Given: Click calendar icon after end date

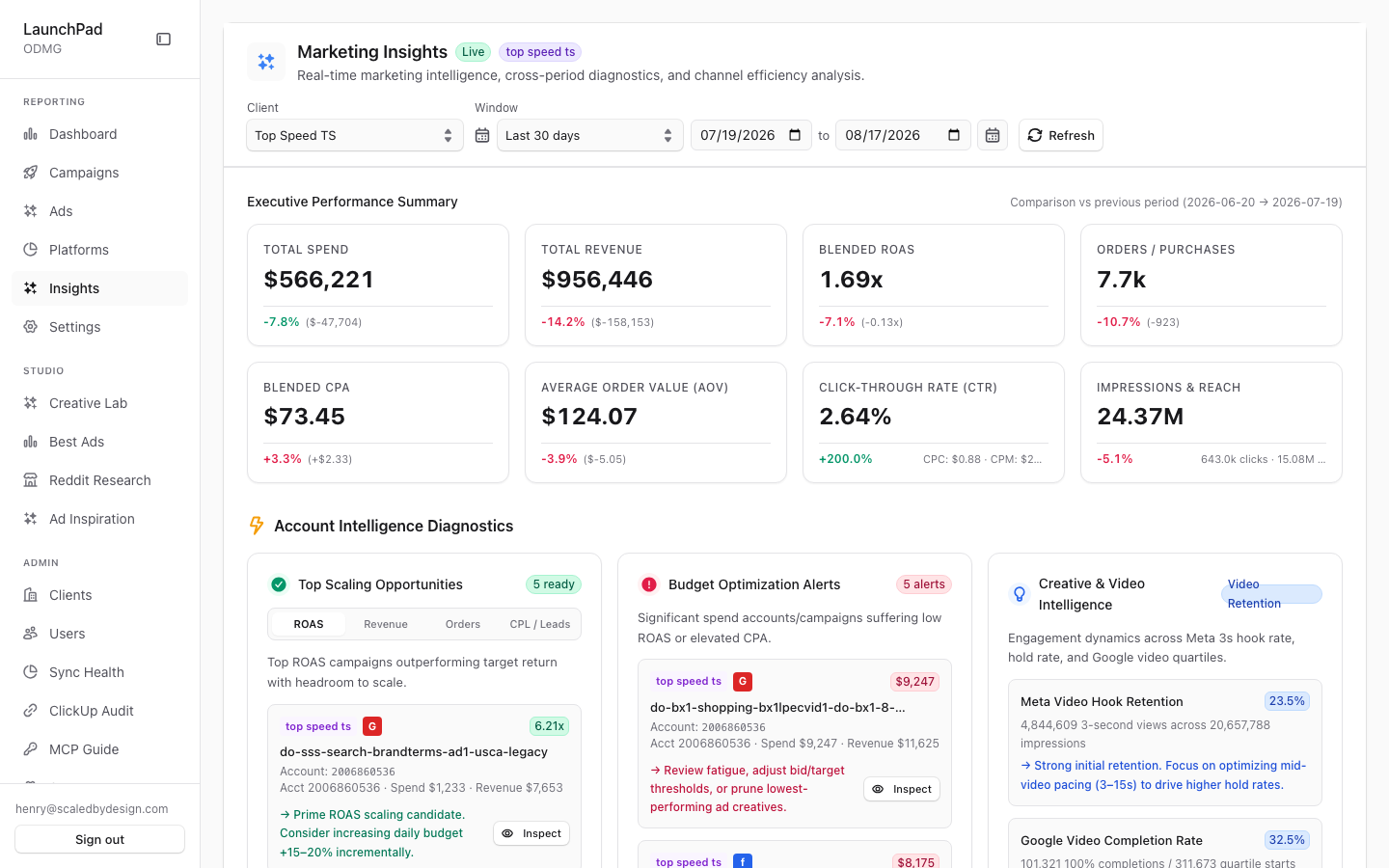Looking at the screenshot, I should point(993,135).
